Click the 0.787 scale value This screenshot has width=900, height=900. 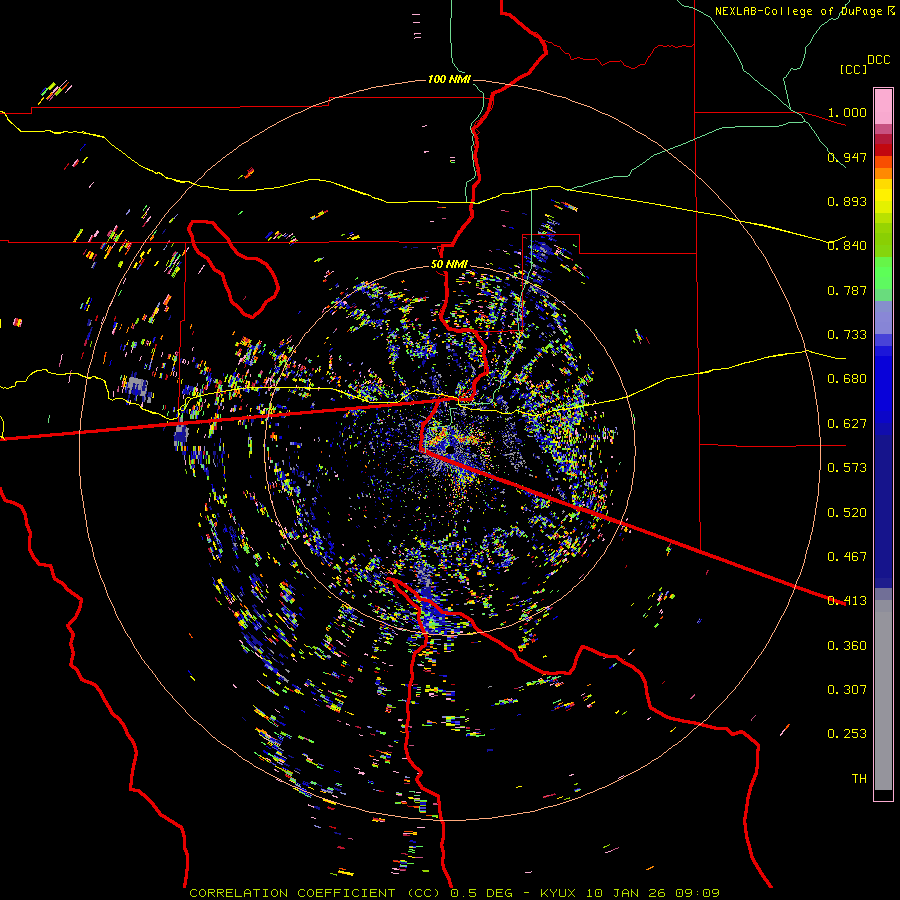(847, 290)
